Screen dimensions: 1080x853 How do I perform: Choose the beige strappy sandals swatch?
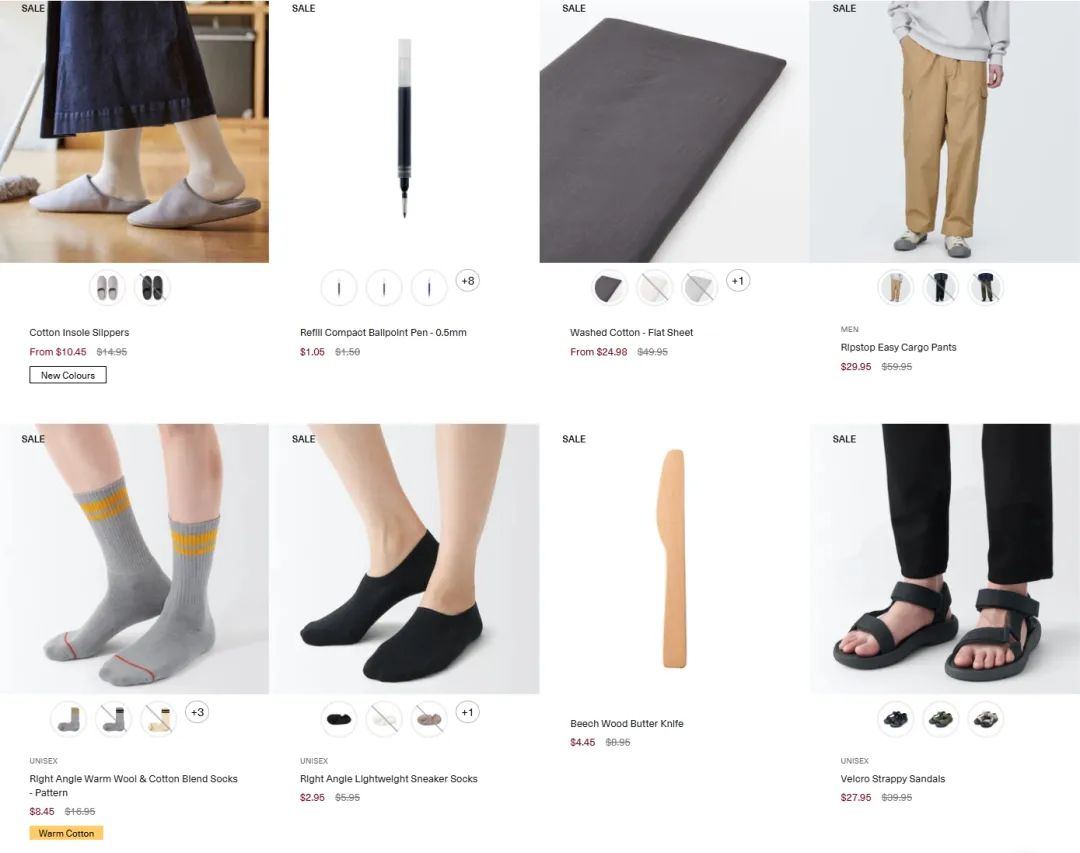coord(986,719)
